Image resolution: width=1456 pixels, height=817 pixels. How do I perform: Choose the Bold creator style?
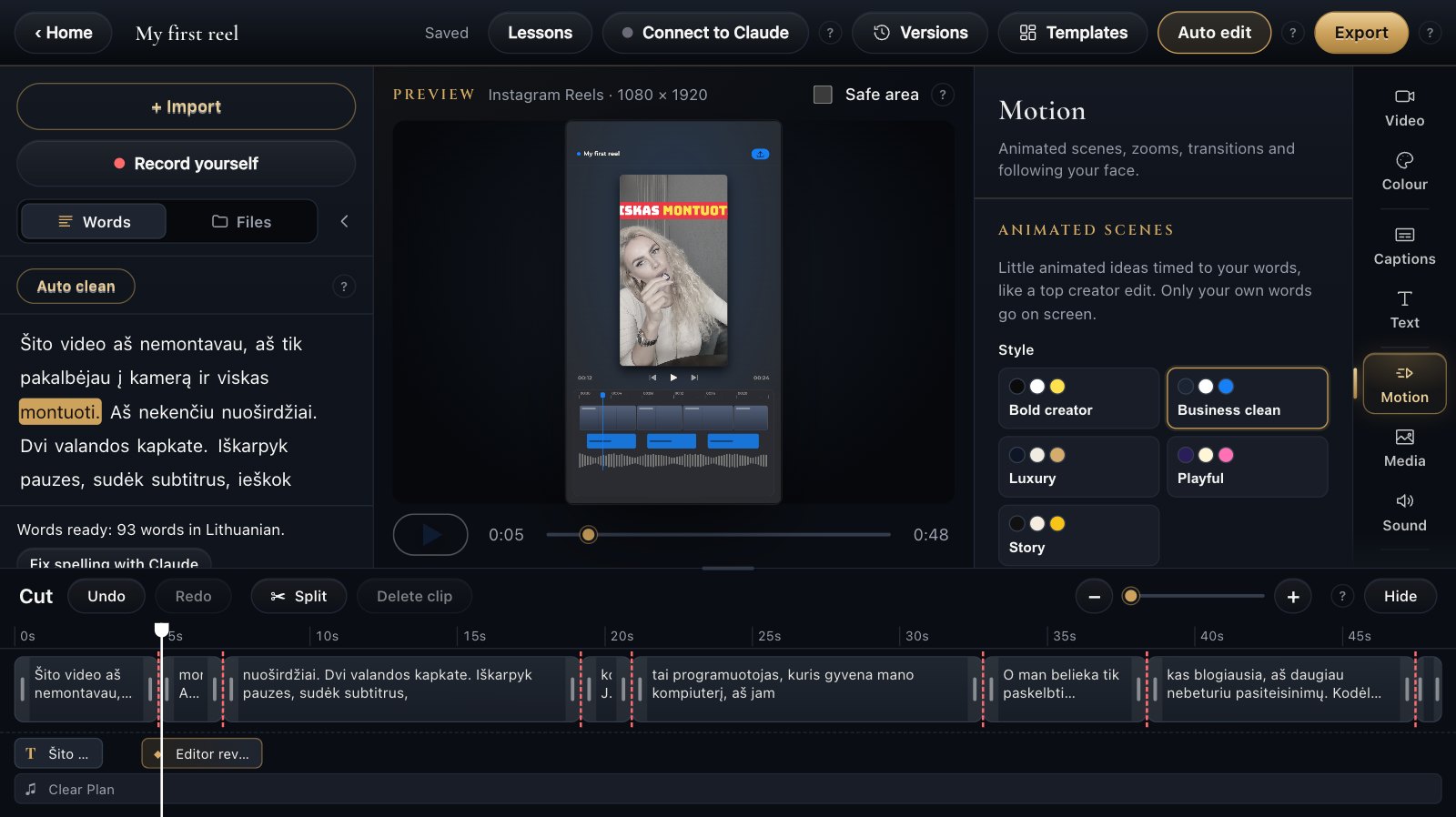(1078, 398)
